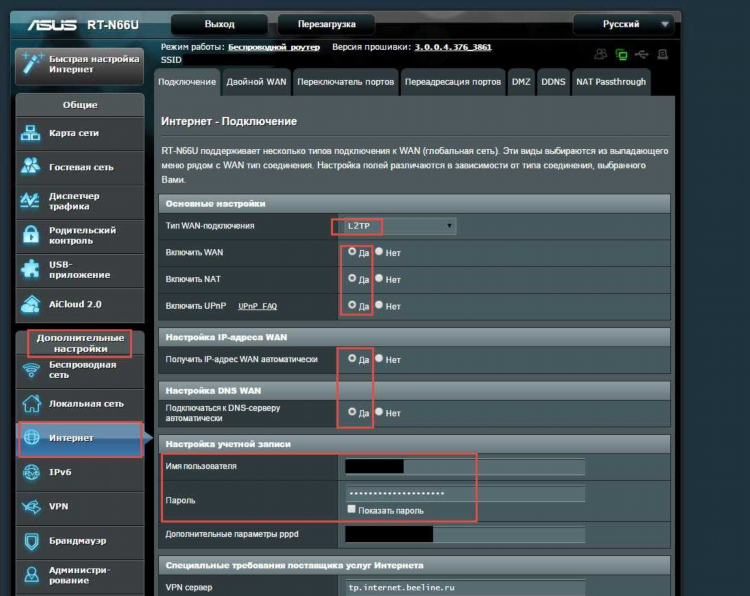Viewport: 750px width, 596px height.
Task: Click the connected clients status icon
Action: pos(601,54)
